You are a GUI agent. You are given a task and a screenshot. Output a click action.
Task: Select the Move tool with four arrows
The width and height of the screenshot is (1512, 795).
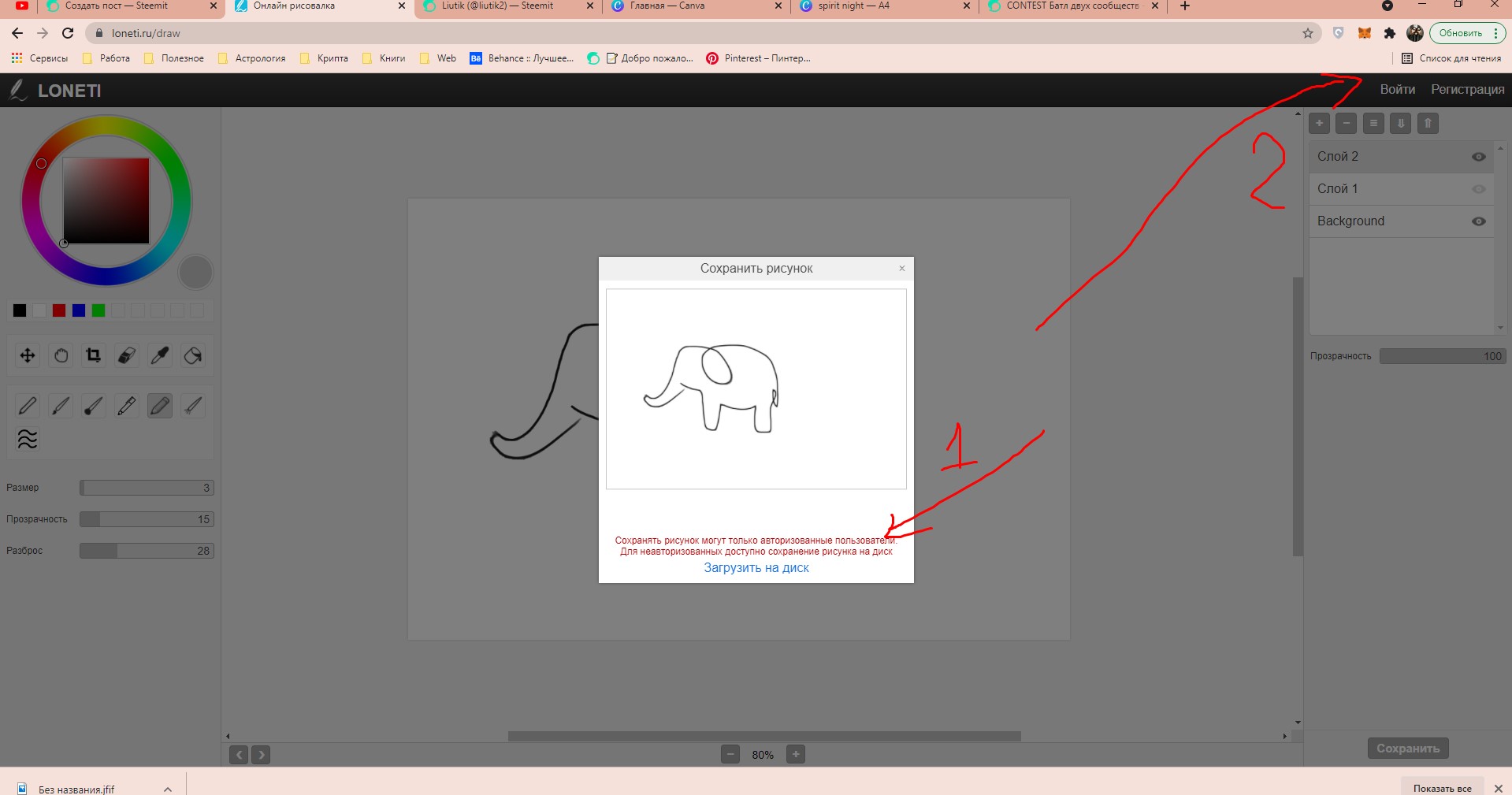coord(28,355)
